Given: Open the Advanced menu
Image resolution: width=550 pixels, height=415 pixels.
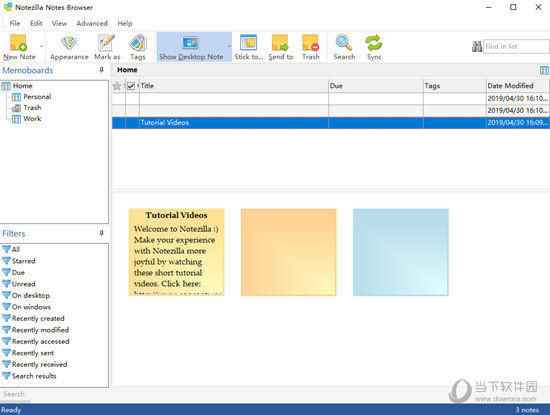Looking at the screenshot, I should (x=92, y=24).
